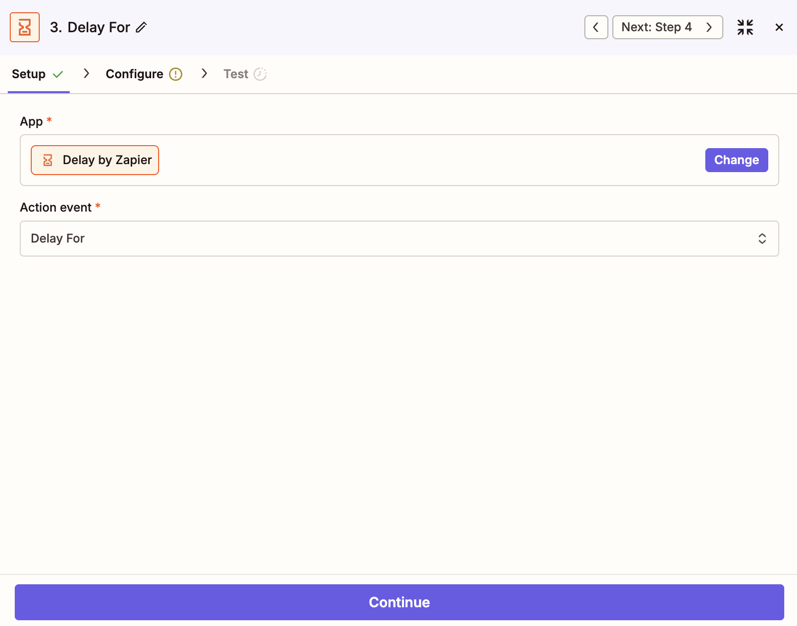This screenshot has height=626, width=797.
Task: Click the Configure warning status icon
Action: (x=175, y=74)
